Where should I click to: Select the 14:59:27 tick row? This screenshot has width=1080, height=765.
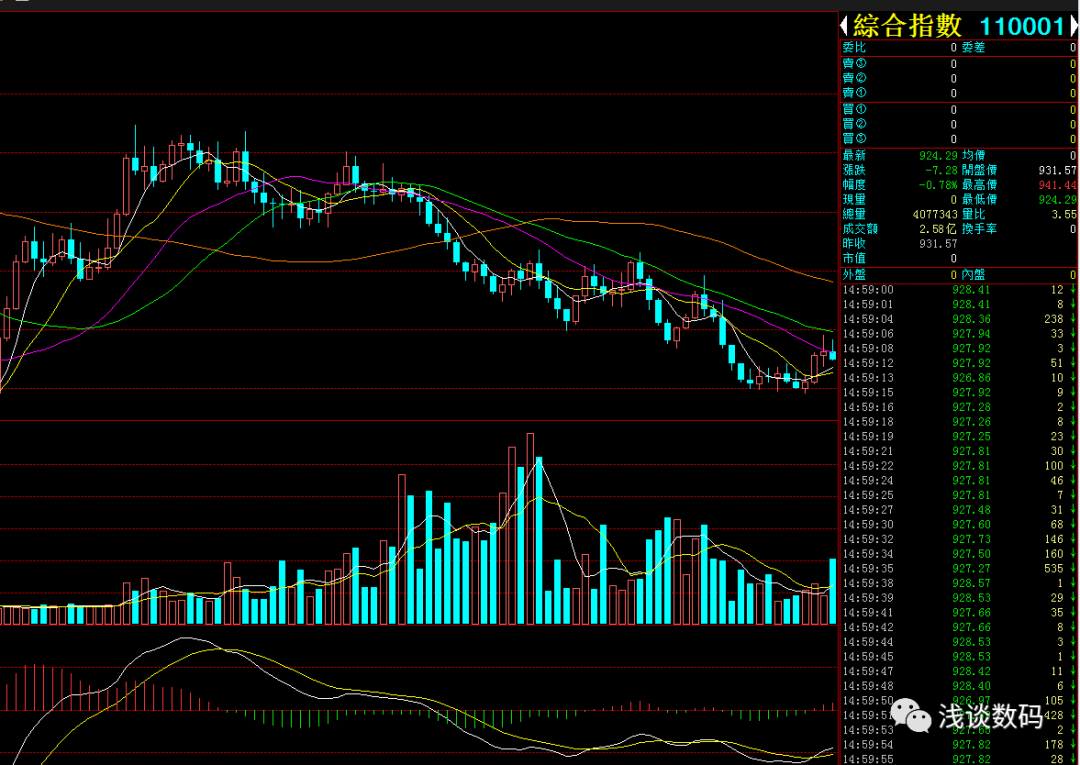[x=959, y=510]
